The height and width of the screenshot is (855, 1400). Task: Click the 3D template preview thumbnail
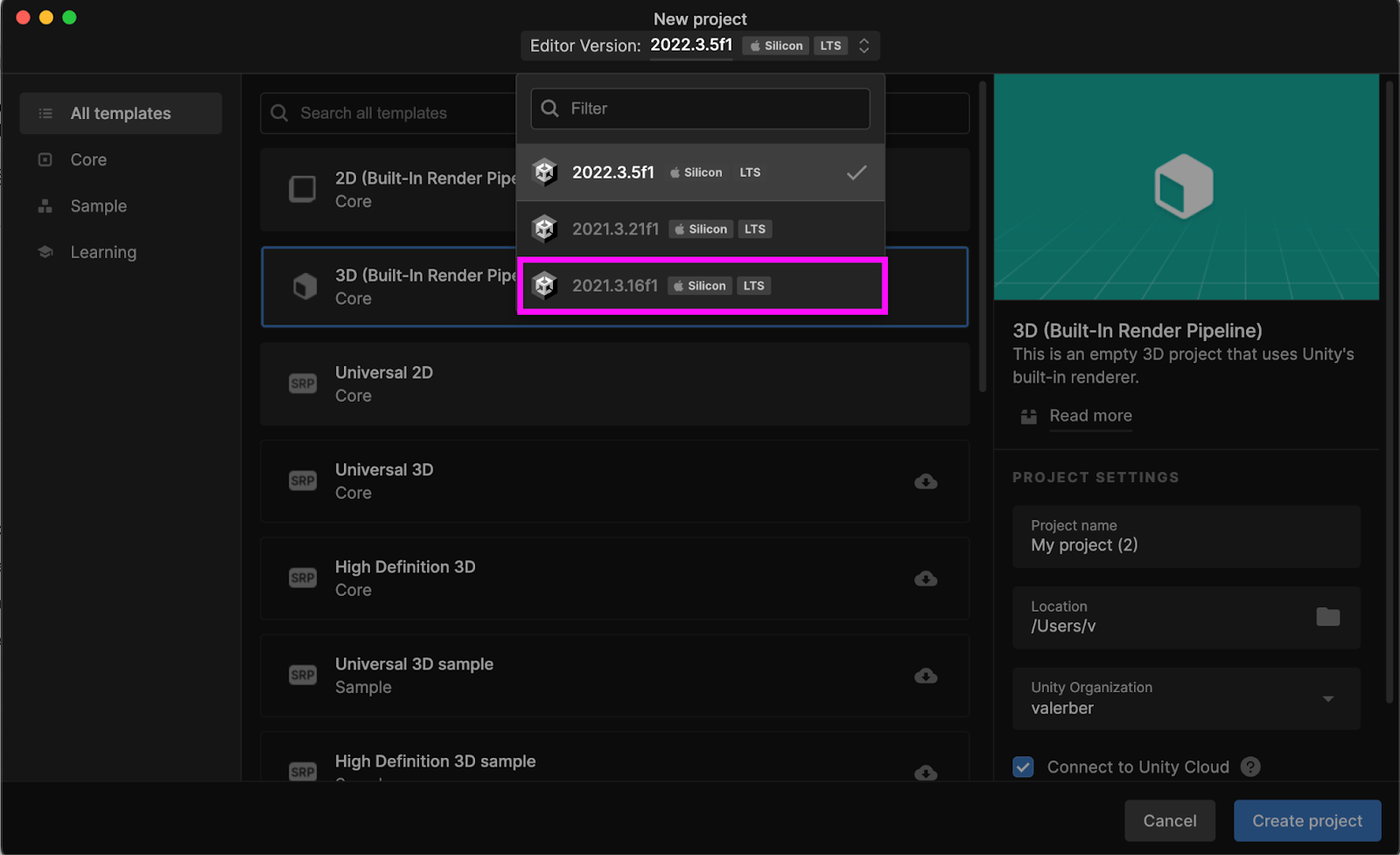tap(1186, 186)
